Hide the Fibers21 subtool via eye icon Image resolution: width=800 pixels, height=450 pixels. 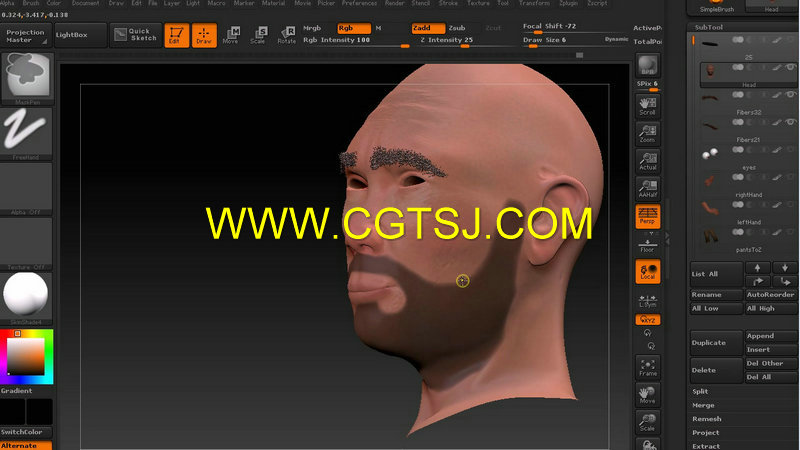click(791, 122)
